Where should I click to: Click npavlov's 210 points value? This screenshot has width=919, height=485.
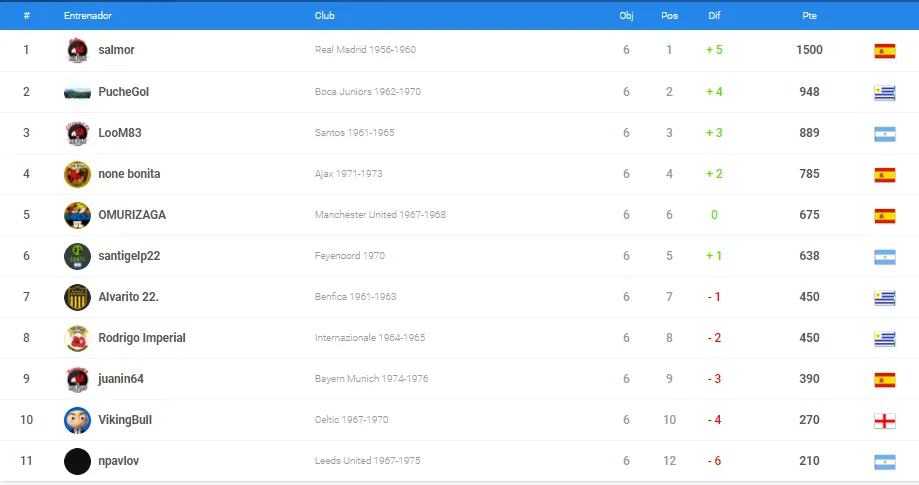809,461
